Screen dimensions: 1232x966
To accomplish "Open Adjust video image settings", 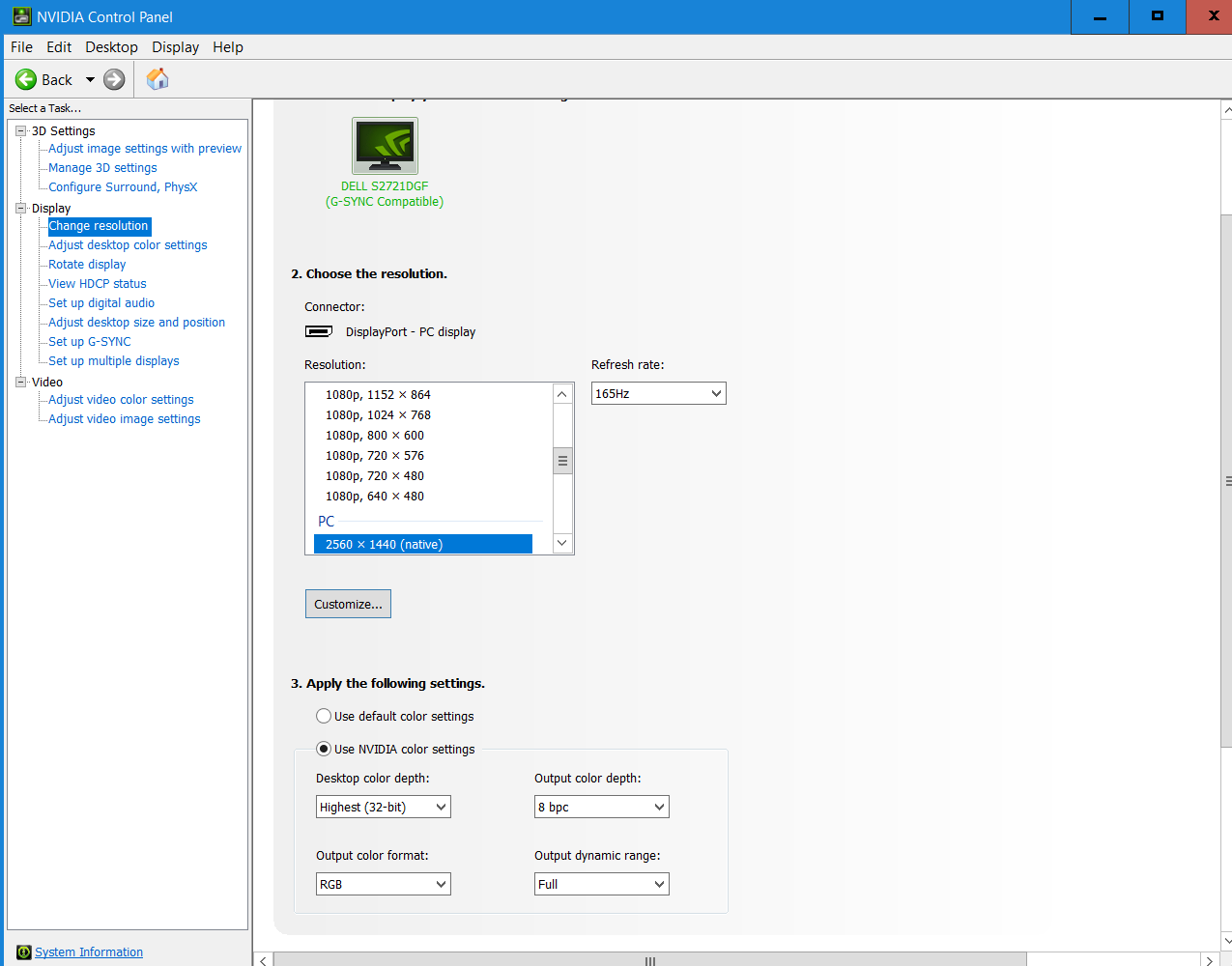I will click(x=125, y=419).
